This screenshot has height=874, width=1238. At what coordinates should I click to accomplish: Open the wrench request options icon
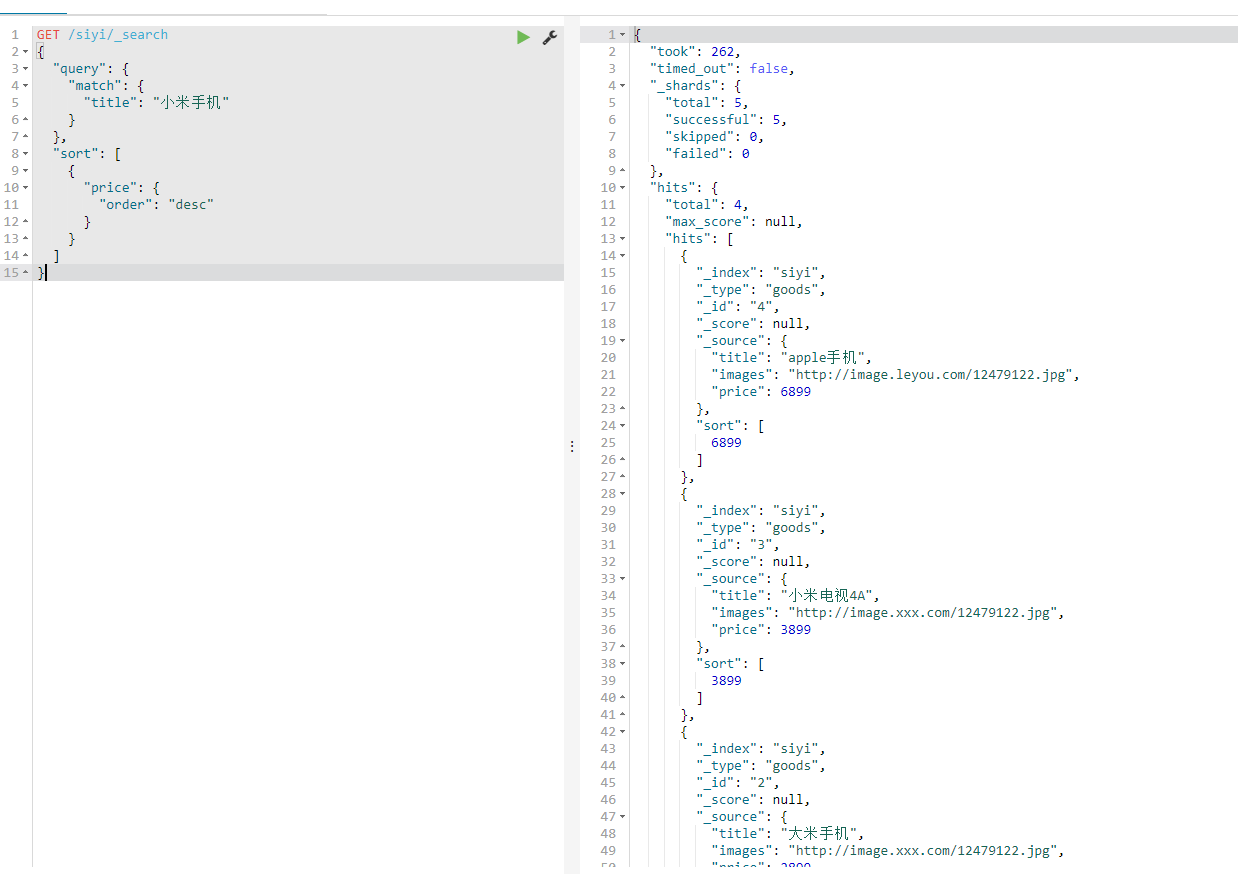pos(549,37)
